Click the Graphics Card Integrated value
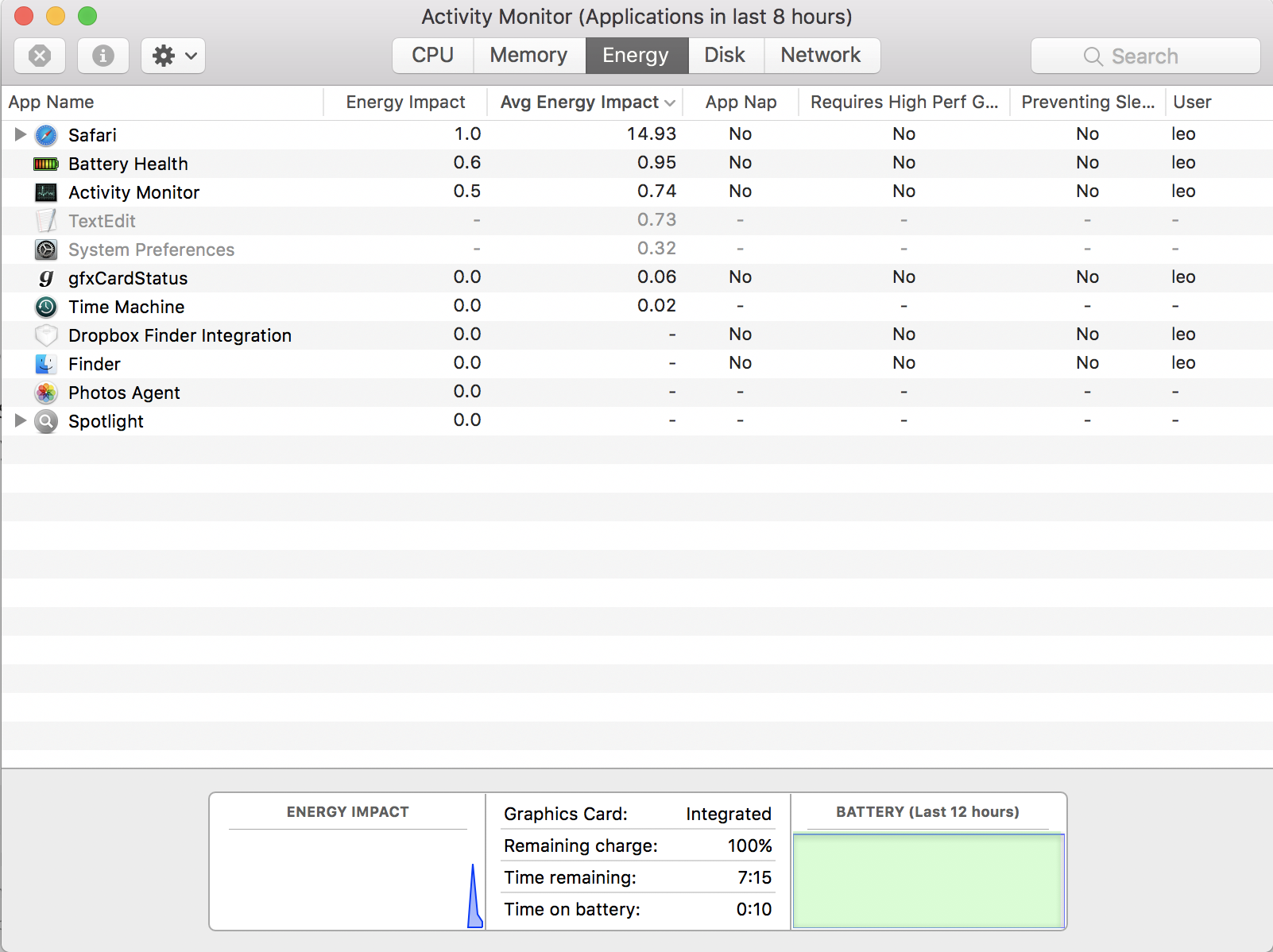The width and height of the screenshot is (1273, 952). point(729,814)
